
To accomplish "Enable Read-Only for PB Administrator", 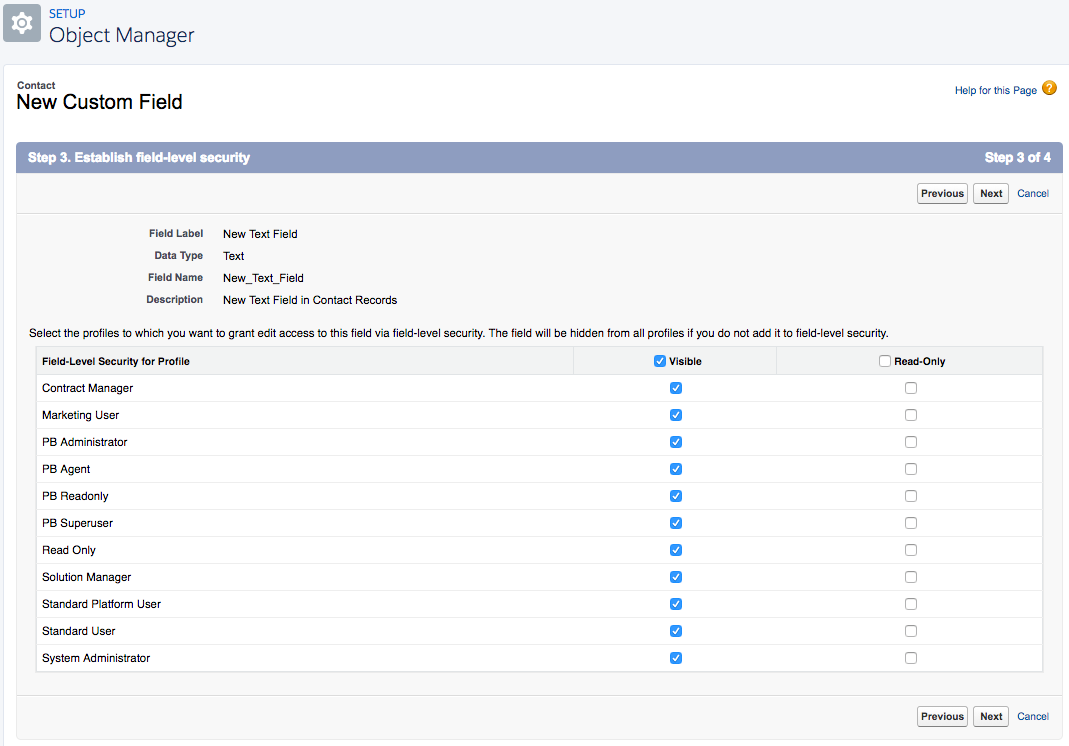I will coord(910,441).
